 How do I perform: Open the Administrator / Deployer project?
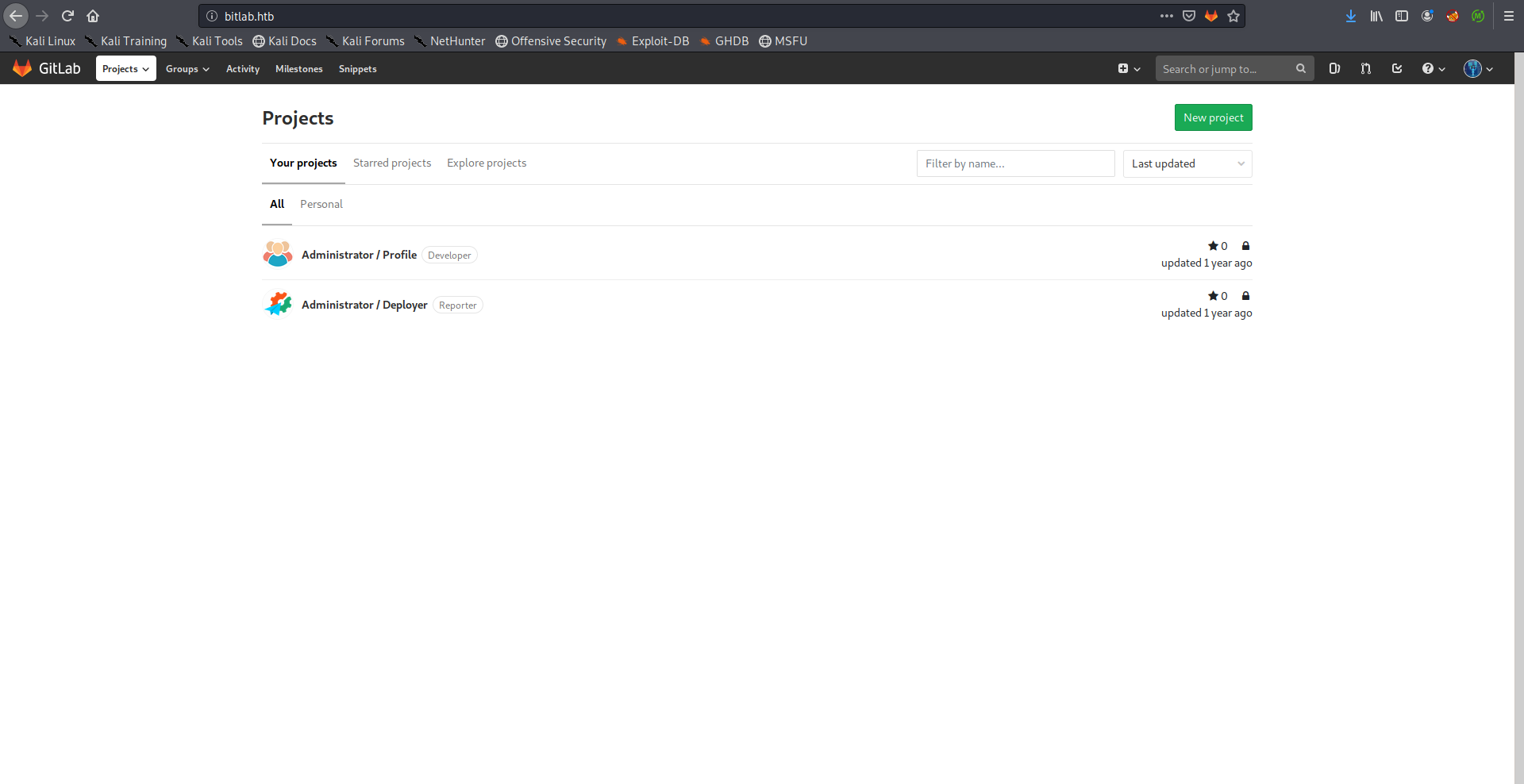[x=364, y=305]
